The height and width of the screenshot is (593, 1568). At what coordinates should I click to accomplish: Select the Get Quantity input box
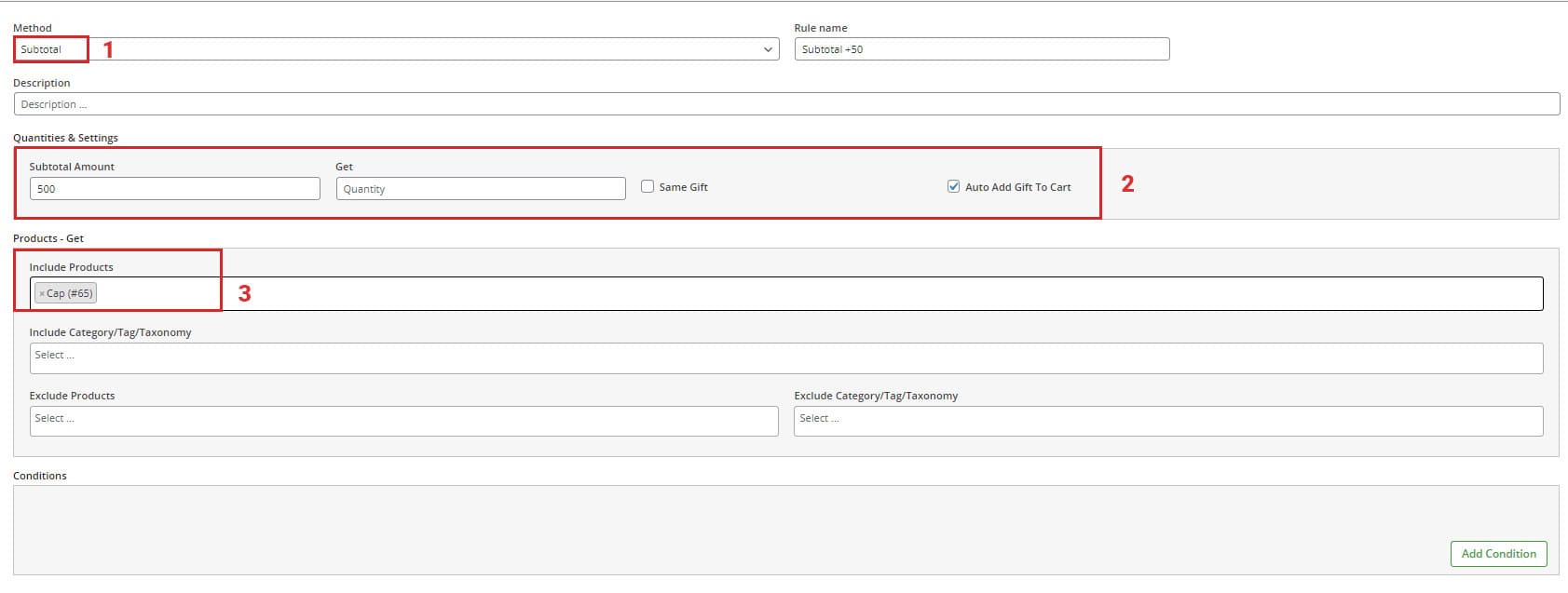click(x=480, y=189)
